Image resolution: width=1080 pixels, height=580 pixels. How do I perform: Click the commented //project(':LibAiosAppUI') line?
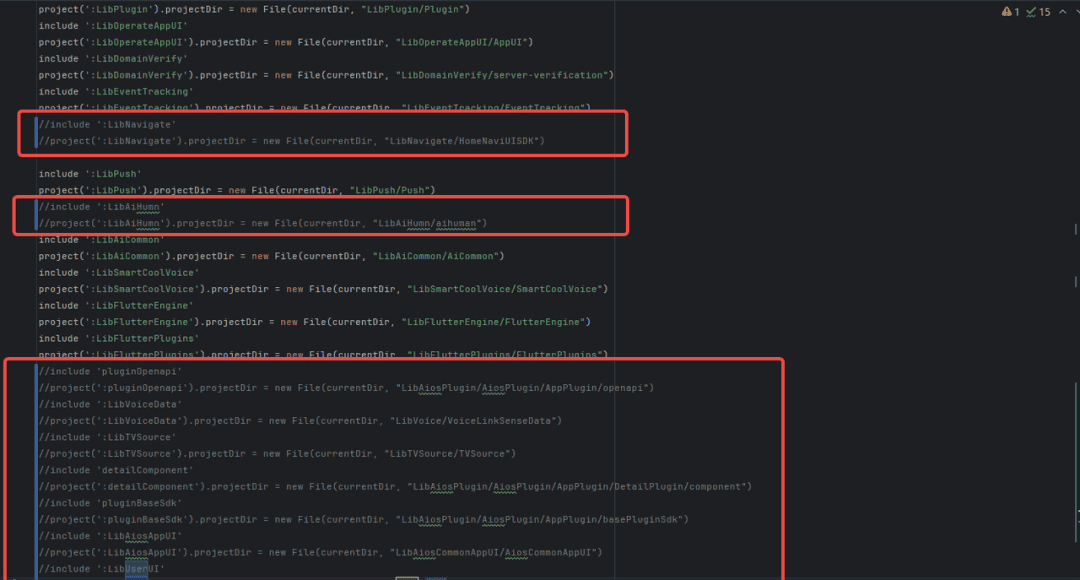click(320, 553)
